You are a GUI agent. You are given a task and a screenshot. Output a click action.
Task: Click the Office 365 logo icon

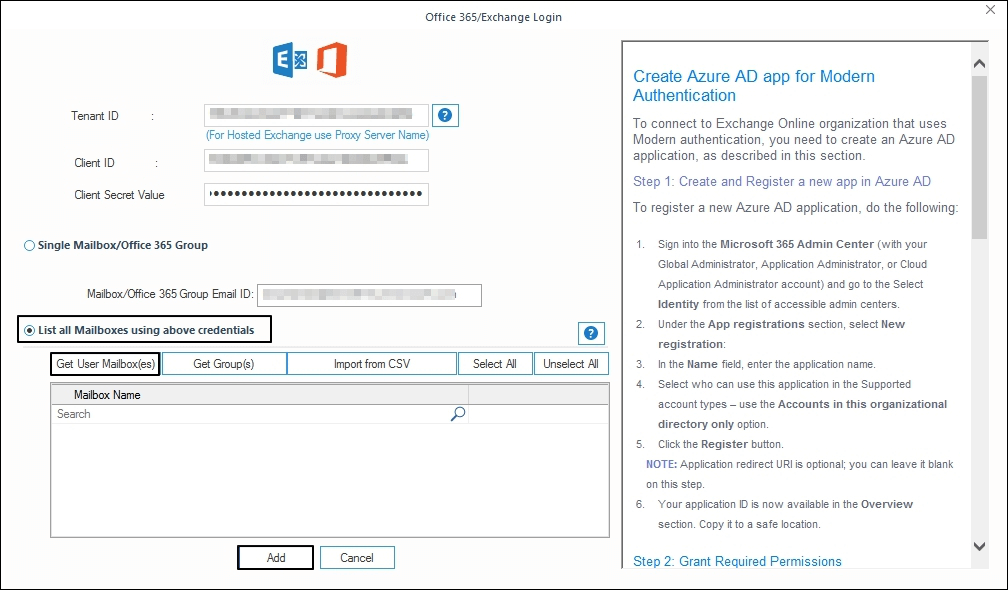point(332,60)
